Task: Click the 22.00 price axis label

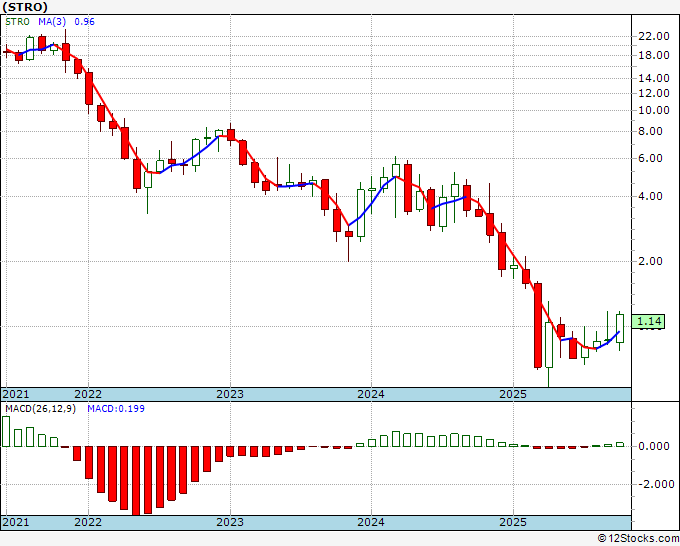Action: [x=654, y=36]
